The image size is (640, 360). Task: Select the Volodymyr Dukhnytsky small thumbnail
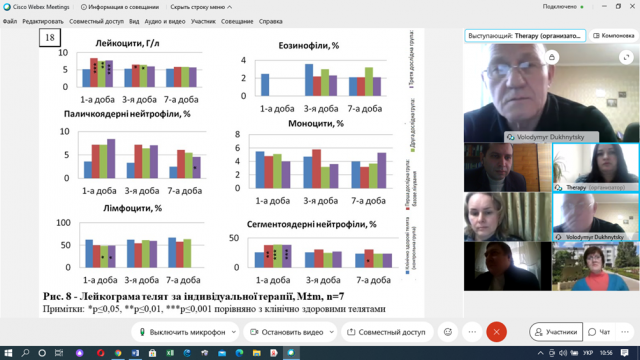(x=596, y=217)
